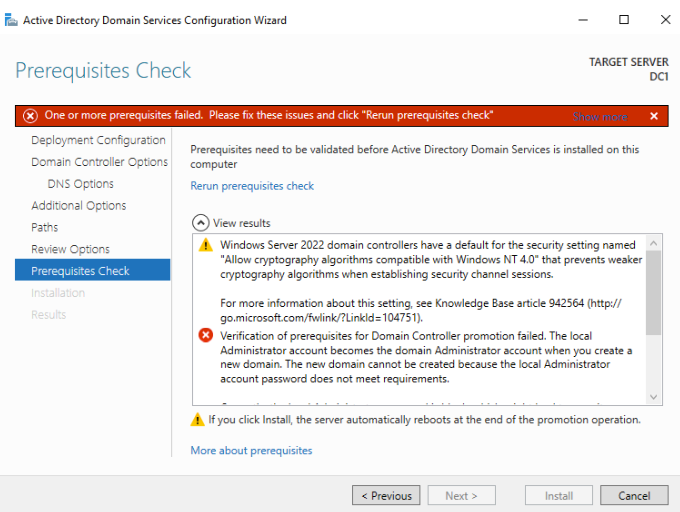
Task: Maximize the wizard window
Action: coord(624,20)
